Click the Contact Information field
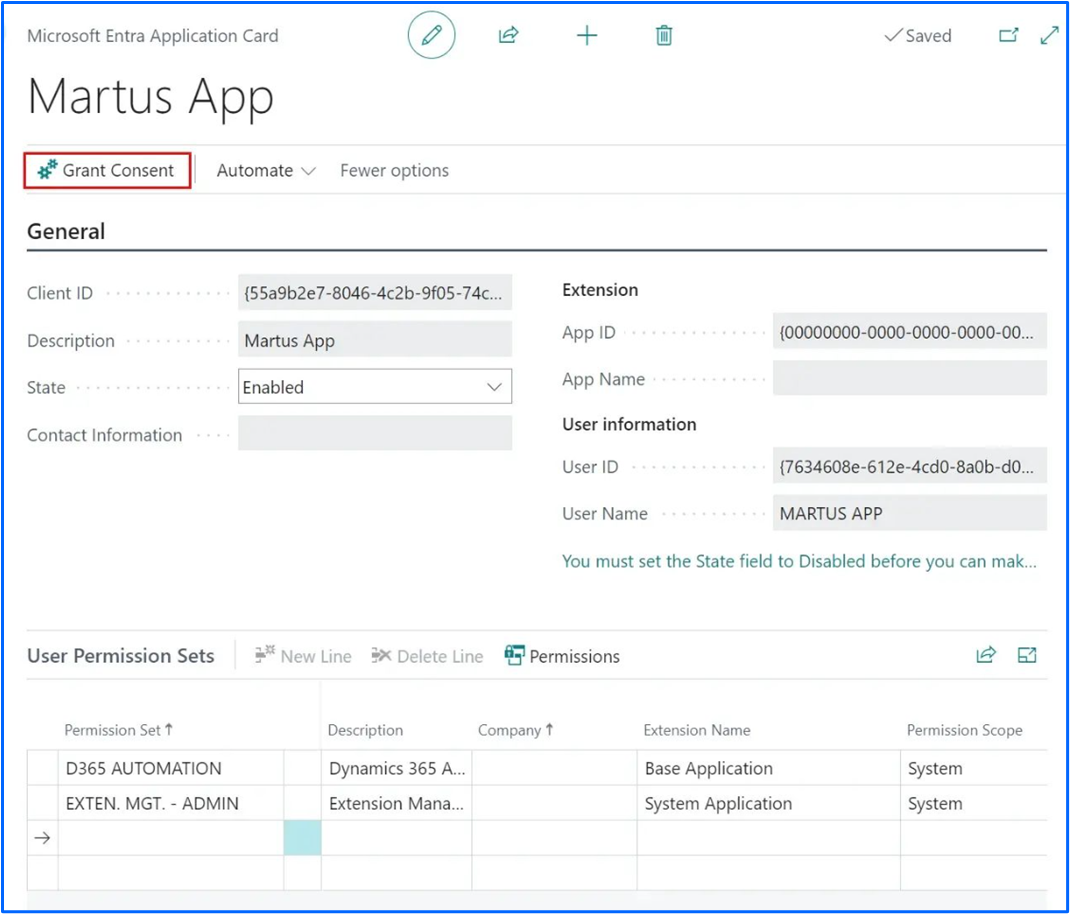The image size is (1070, 914). [375, 434]
